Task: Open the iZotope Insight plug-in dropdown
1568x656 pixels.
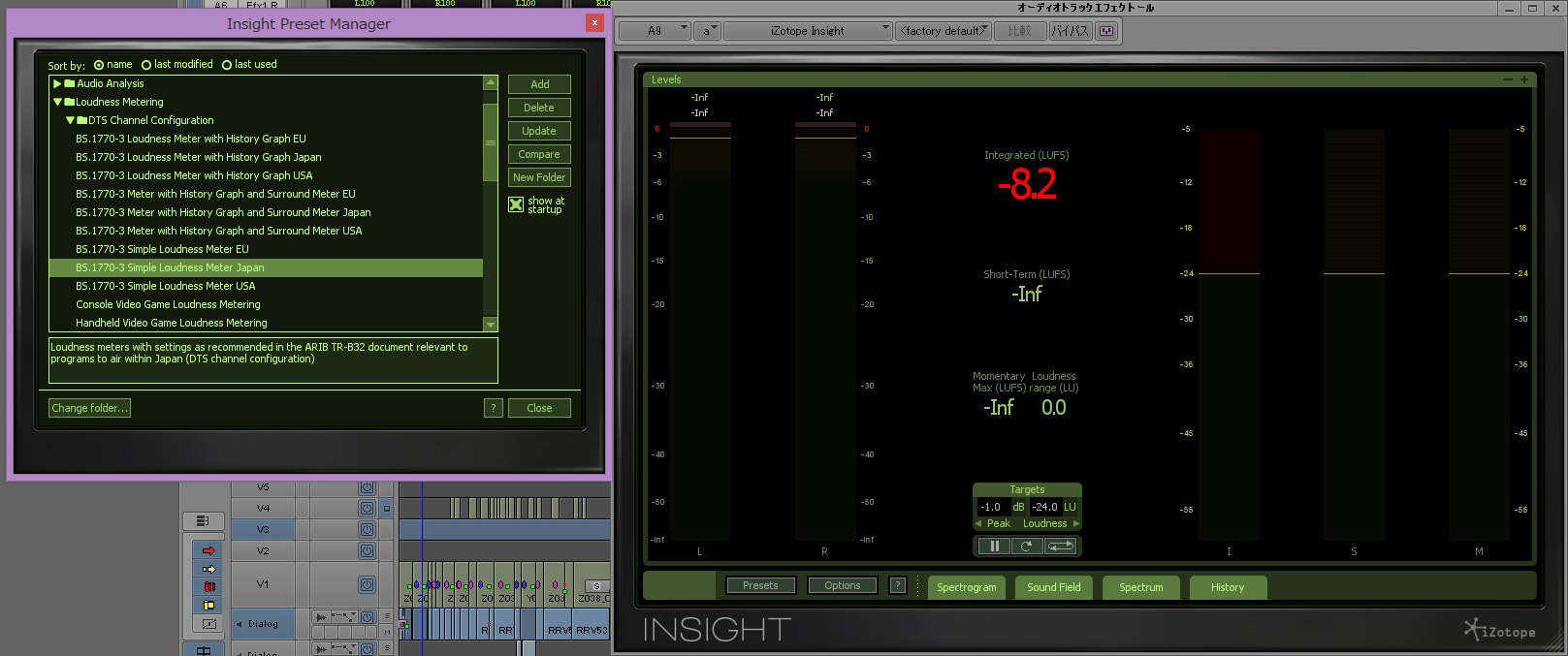Action: pos(808,31)
